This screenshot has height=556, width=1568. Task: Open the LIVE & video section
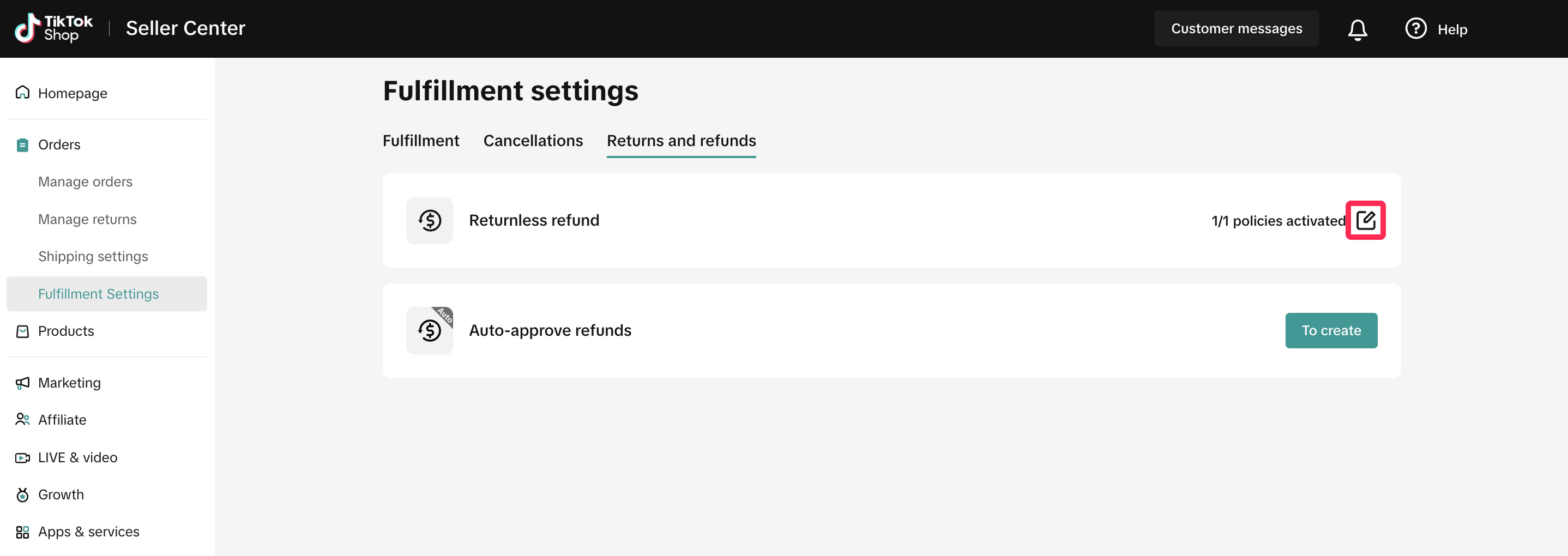pyautogui.click(x=77, y=457)
